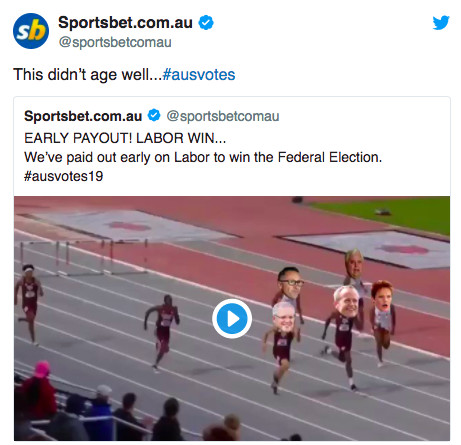Click the quoted tweet's Sportsbet.com.au name
The width and height of the screenshot is (461, 445).
point(83,116)
